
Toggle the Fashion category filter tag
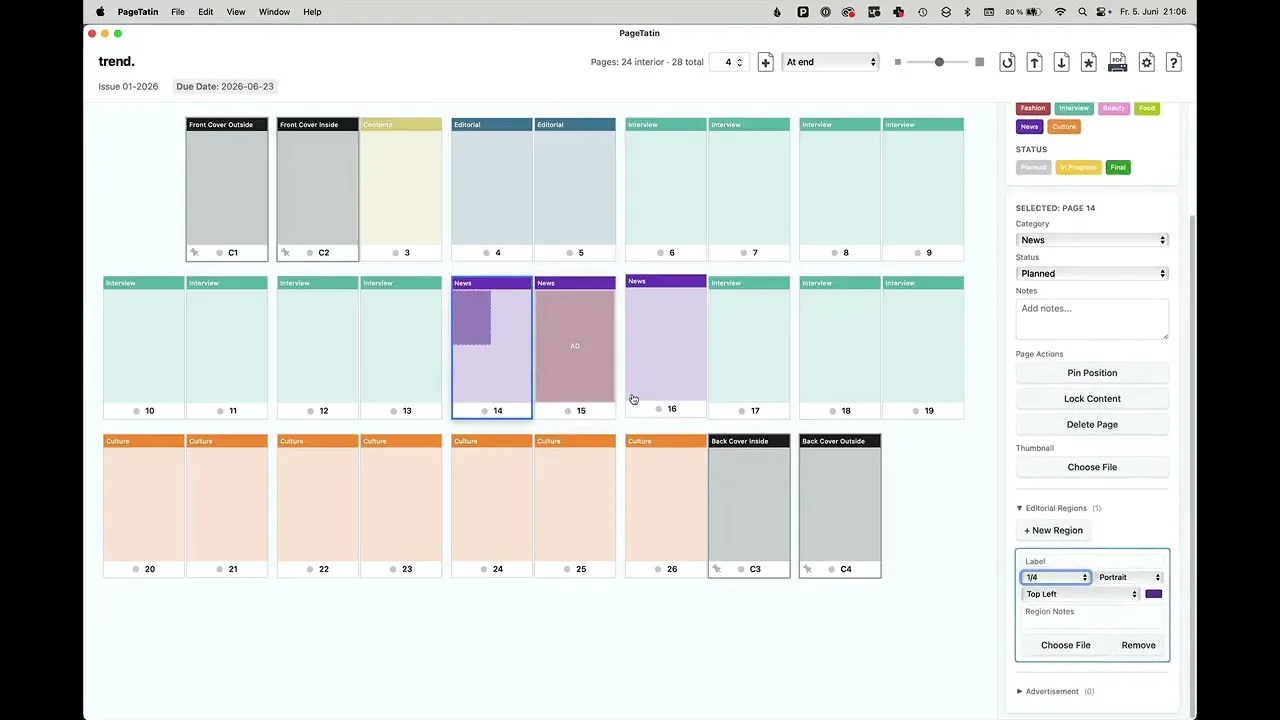pyautogui.click(x=1033, y=108)
